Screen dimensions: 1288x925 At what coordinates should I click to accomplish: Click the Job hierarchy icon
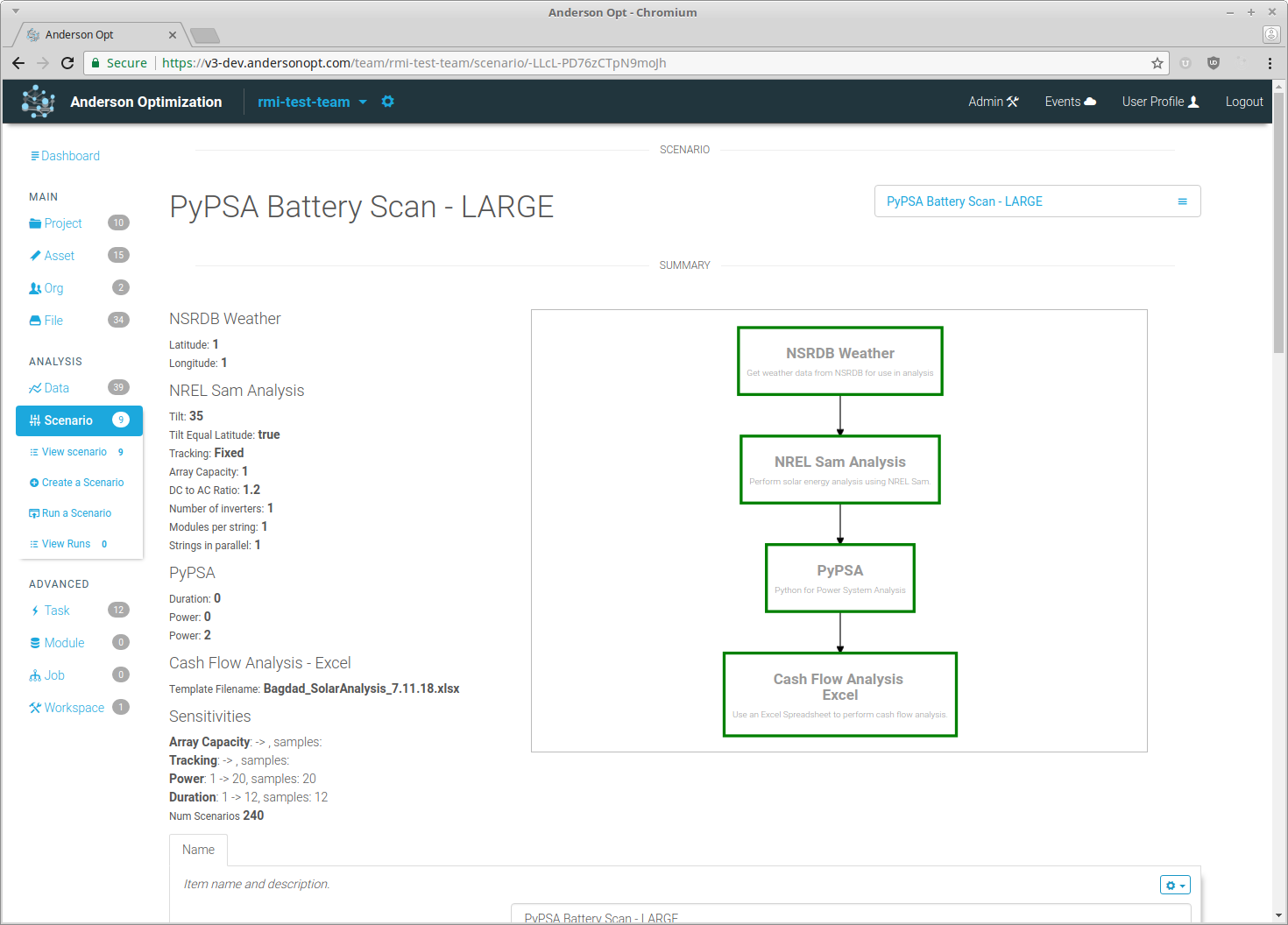point(35,675)
